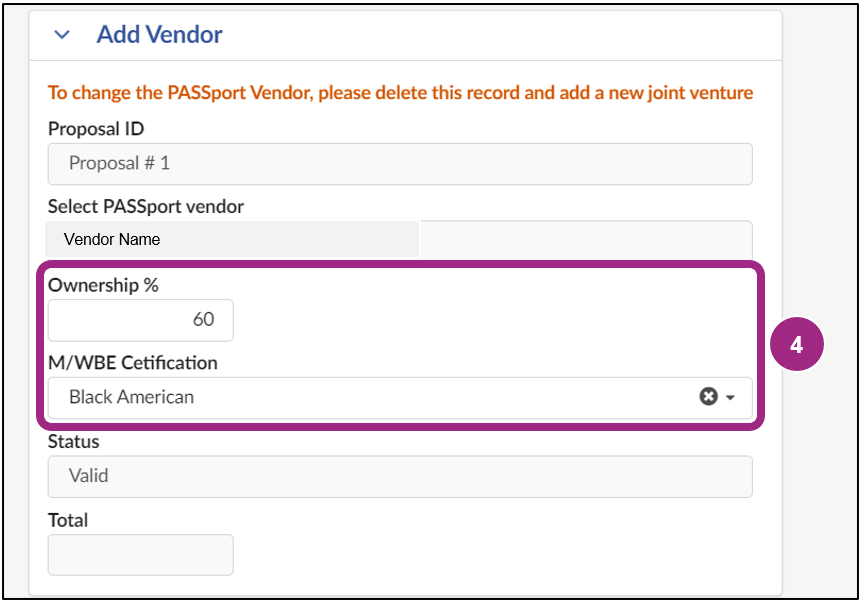
Task: Select the Ownership % value 60
Action: coord(140,320)
